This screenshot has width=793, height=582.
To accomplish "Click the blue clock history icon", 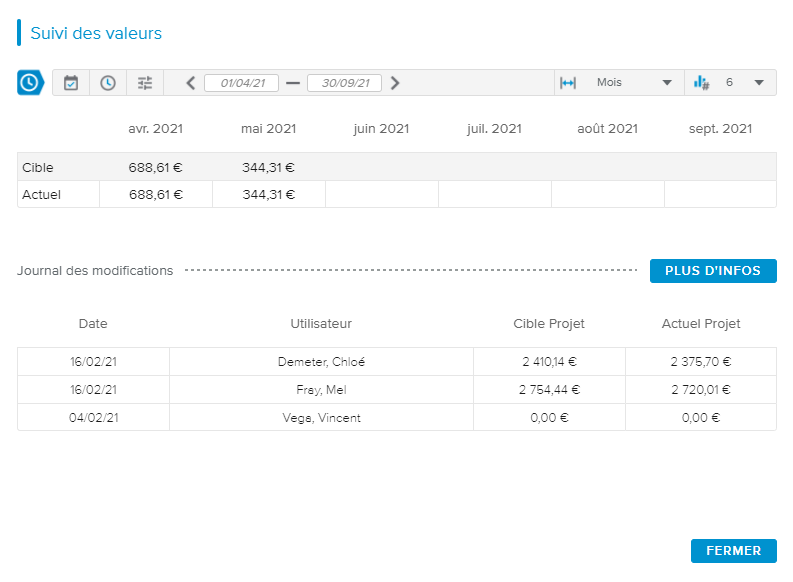I will coord(30,83).
